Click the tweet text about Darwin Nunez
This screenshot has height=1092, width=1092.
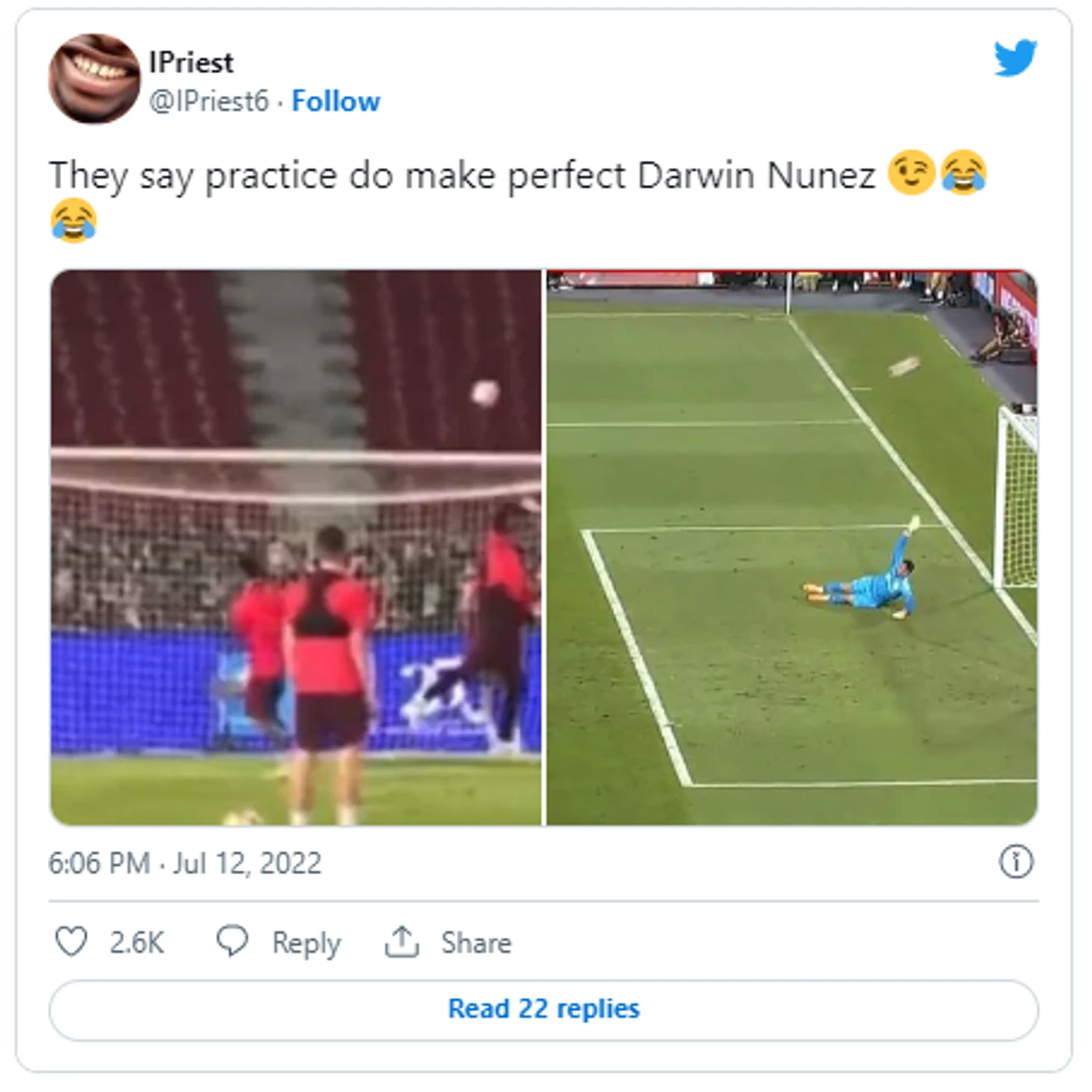click(x=461, y=177)
